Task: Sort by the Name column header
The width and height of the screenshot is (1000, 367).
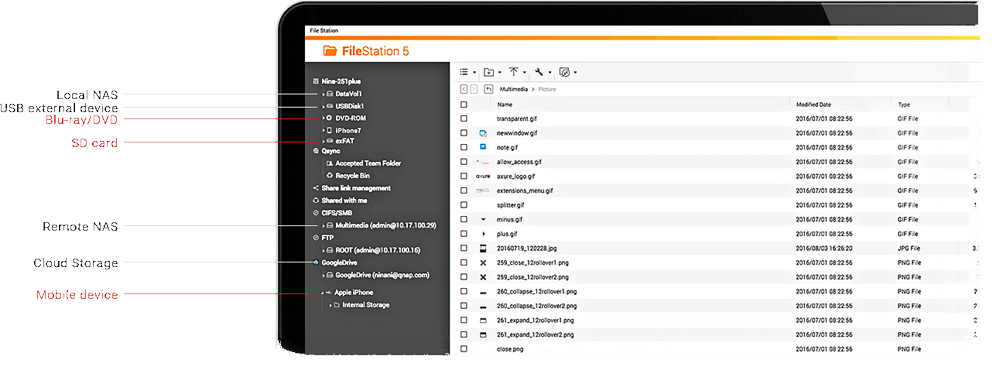Action: click(504, 104)
